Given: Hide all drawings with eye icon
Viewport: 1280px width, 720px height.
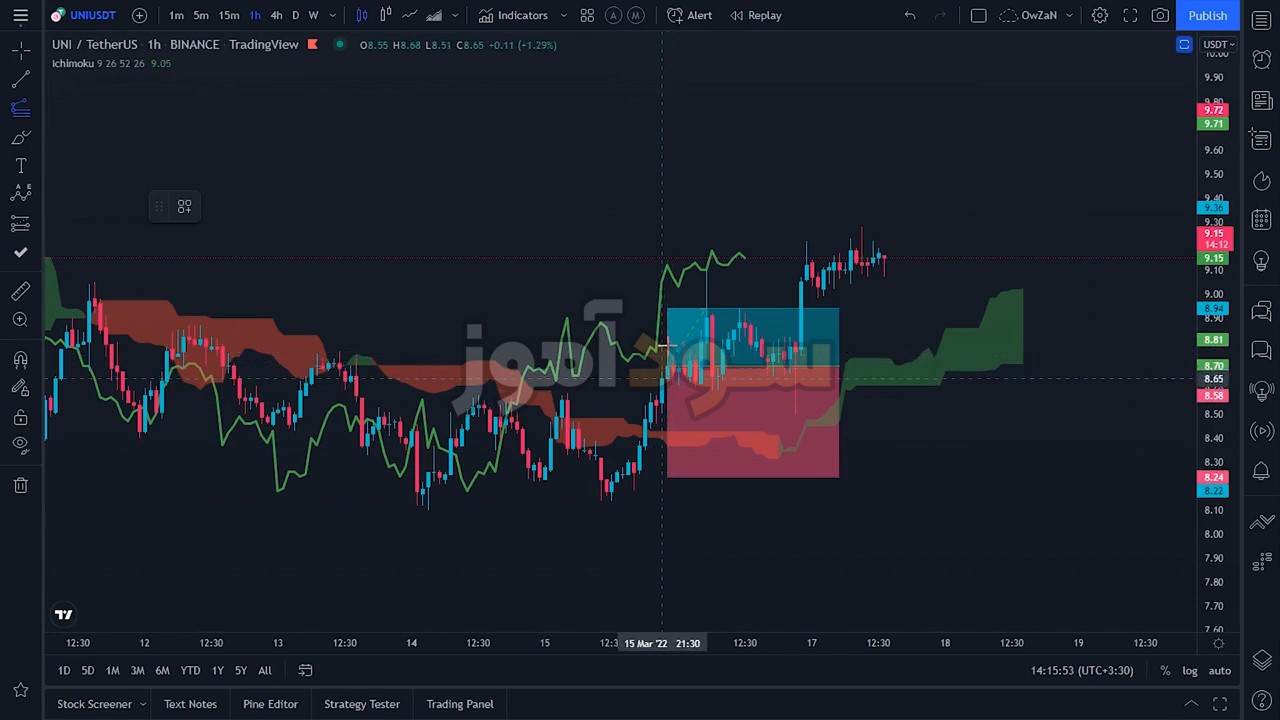Looking at the screenshot, I should tap(20, 445).
